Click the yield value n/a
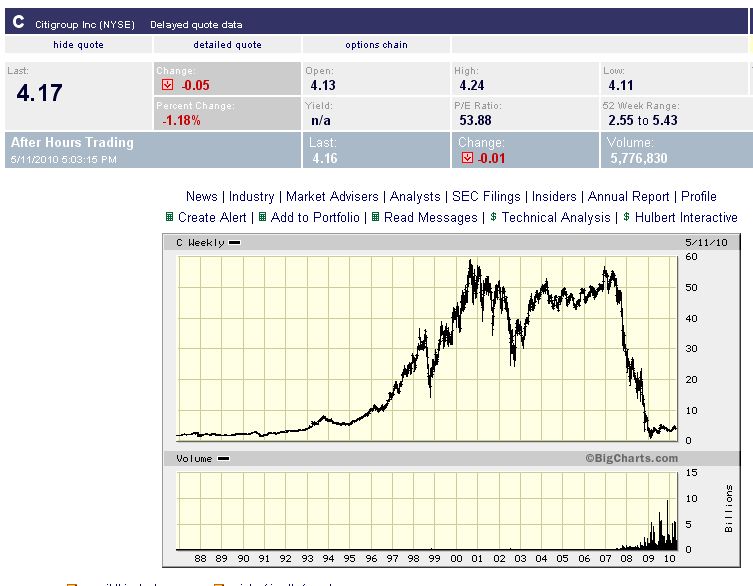This screenshot has height=586, width=753. (x=321, y=120)
